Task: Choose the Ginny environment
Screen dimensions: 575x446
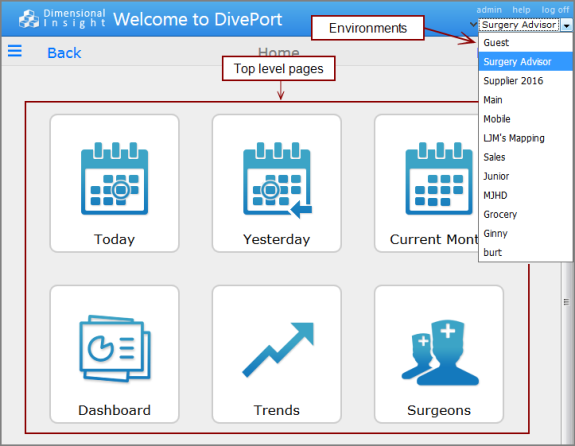Action: (x=525, y=233)
